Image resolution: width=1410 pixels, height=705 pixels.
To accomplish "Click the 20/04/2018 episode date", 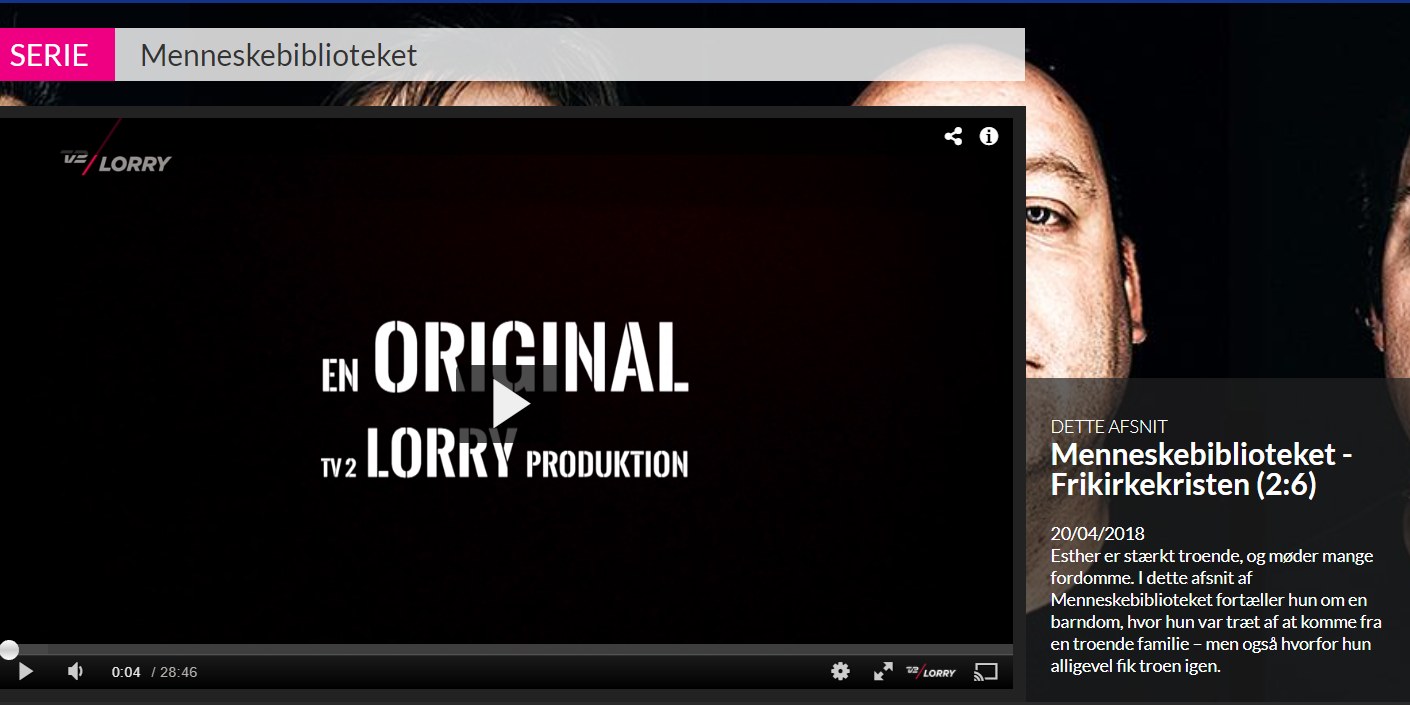I will 1097,533.
